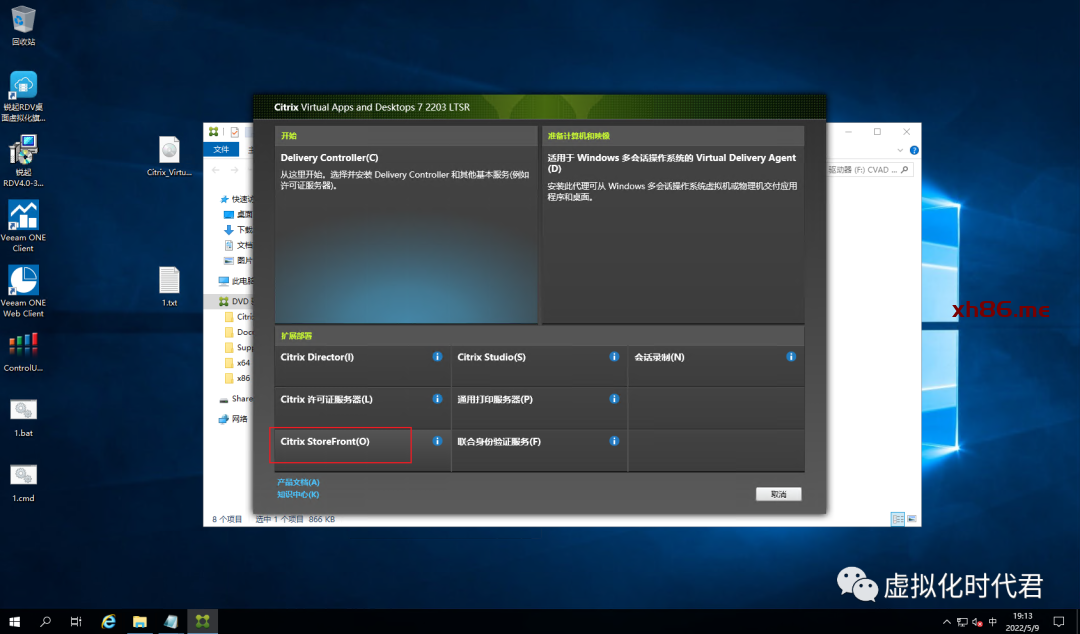Image resolution: width=1080 pixels, height=634 pixels.
Task: Toggle 中 input method indicator
Action: [993, 622]
